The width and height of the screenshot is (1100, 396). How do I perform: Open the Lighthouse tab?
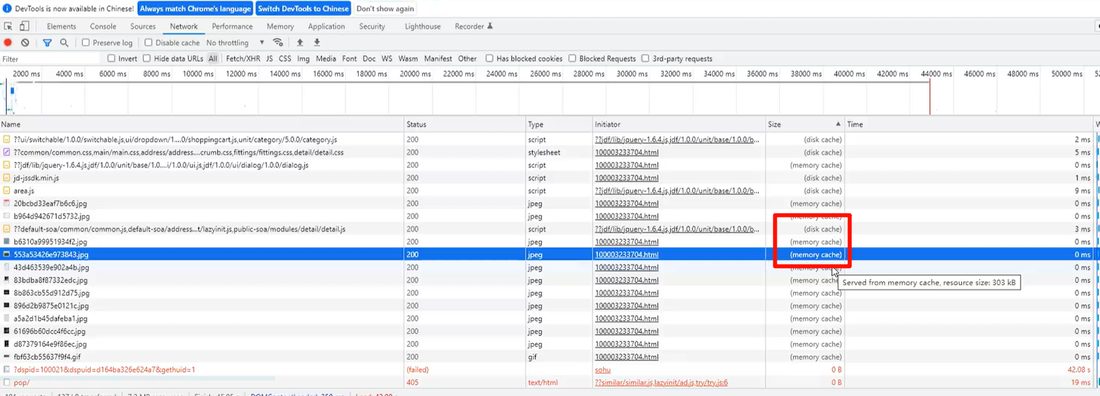423,27
